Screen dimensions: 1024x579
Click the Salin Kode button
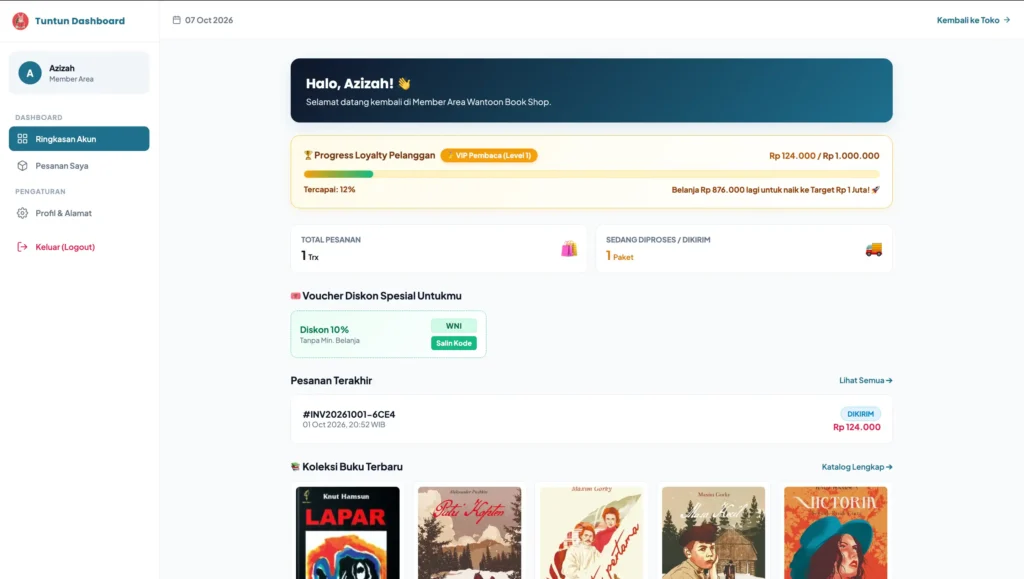(x=454, y=343)
